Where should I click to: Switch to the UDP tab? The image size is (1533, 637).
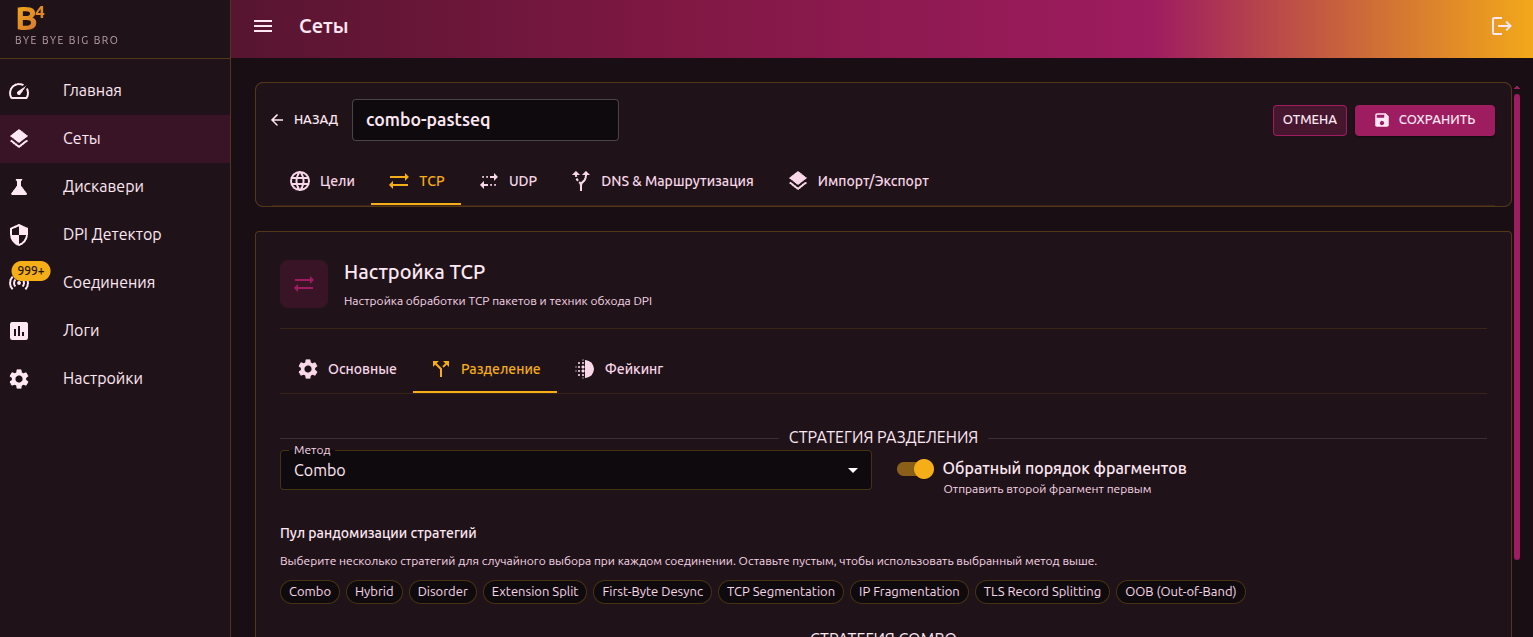[508, 181]
